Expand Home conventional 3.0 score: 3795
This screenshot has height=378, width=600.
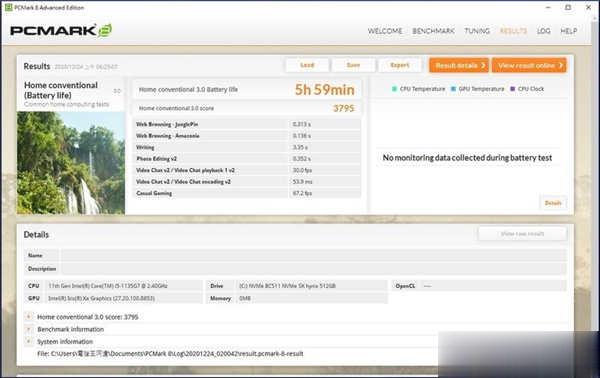28,316
